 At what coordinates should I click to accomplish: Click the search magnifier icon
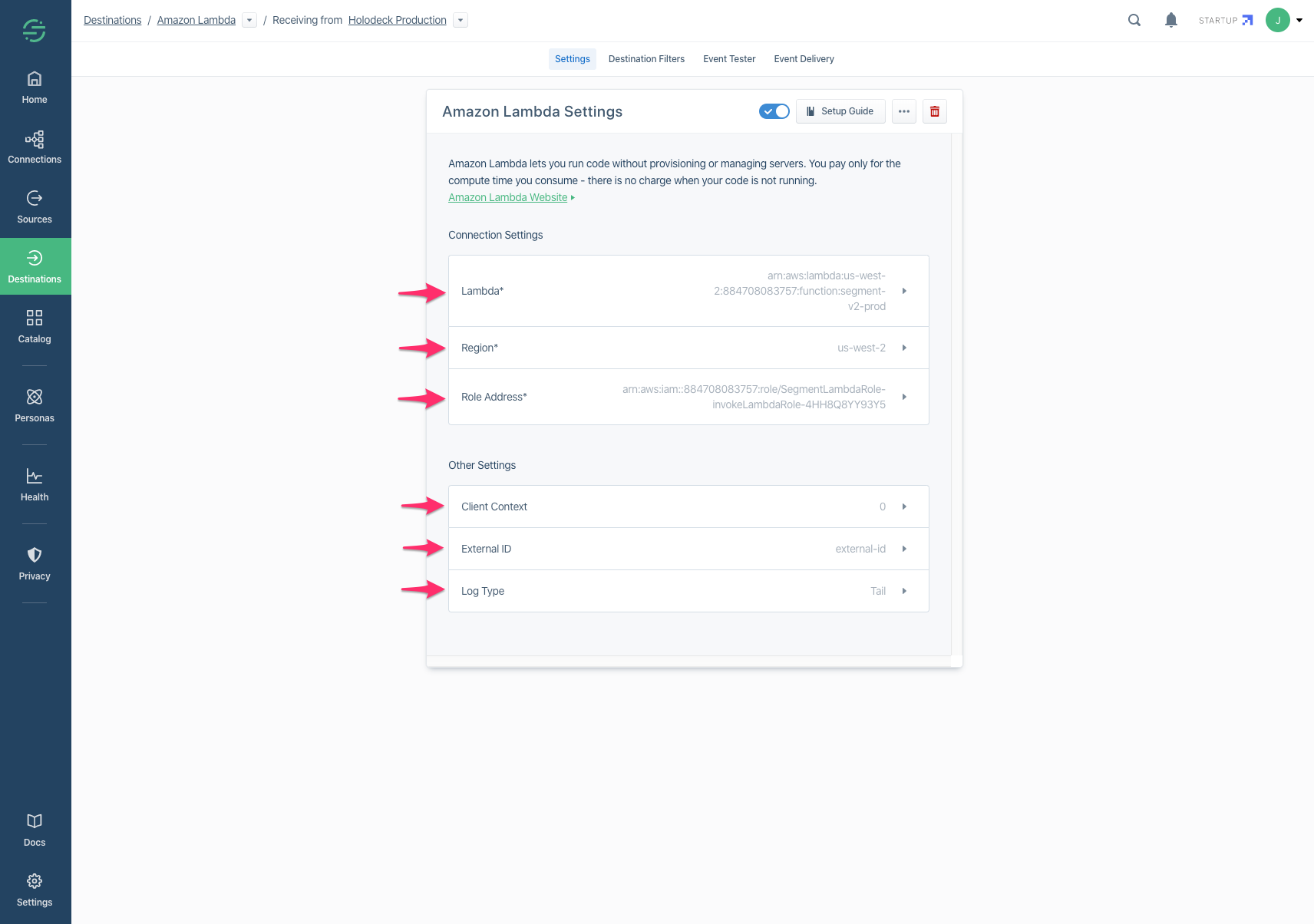[1134, 21]
